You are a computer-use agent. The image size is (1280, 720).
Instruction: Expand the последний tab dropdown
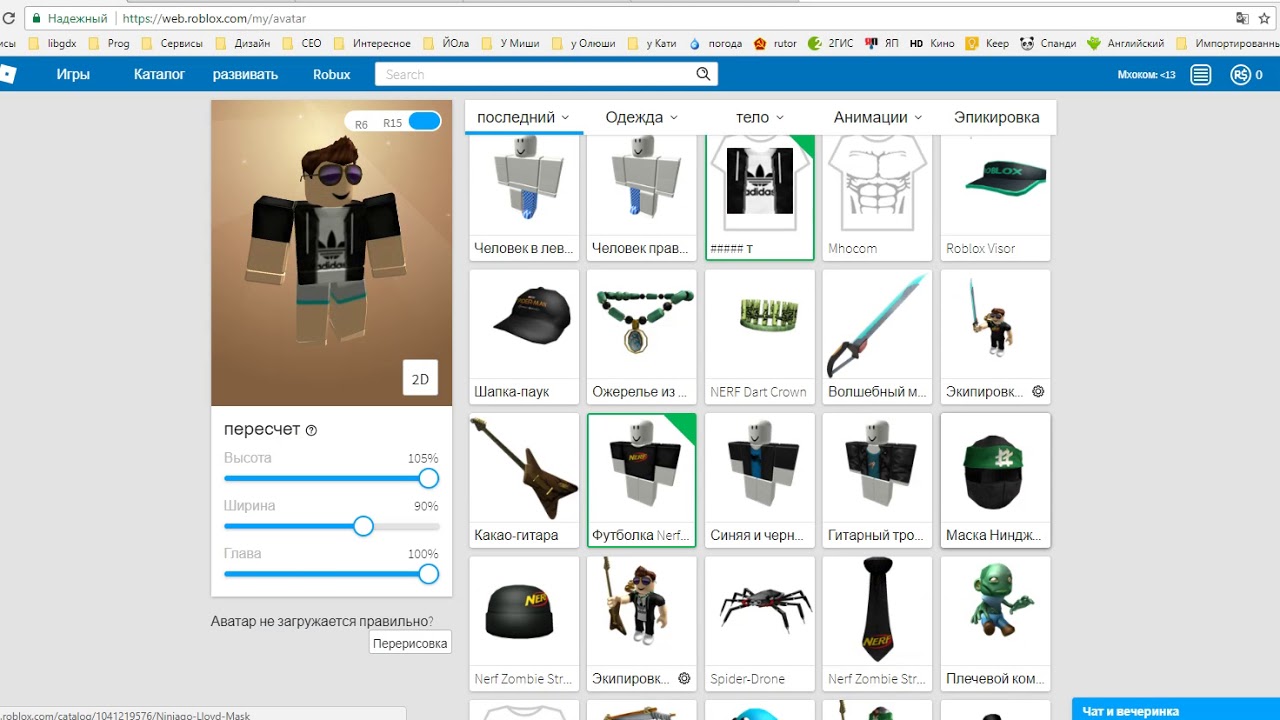pyautogui.click(x=523, y=117)
